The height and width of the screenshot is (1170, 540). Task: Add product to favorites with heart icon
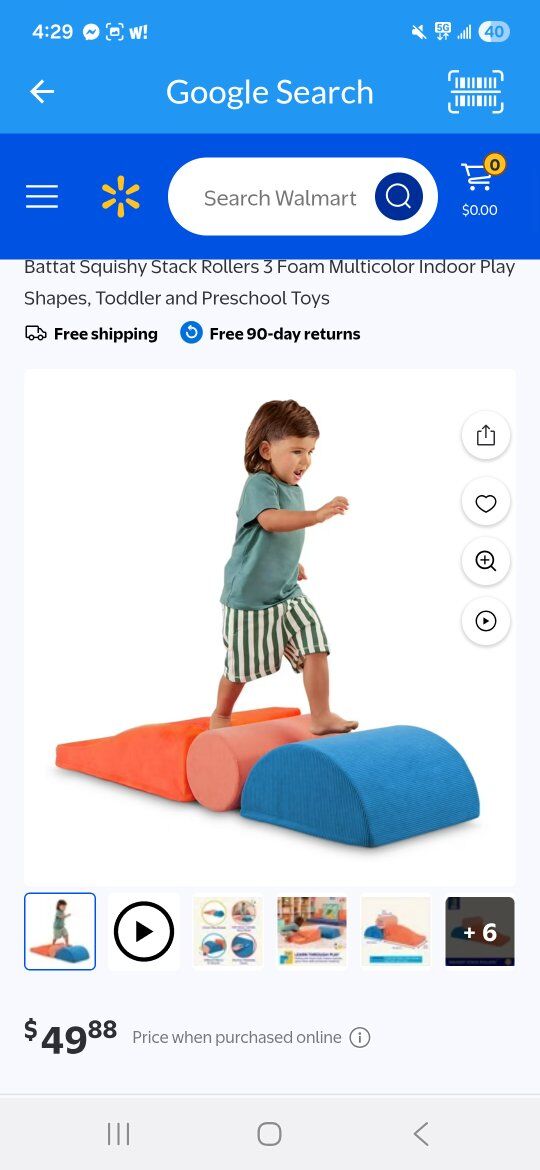[x=486, y=504]
